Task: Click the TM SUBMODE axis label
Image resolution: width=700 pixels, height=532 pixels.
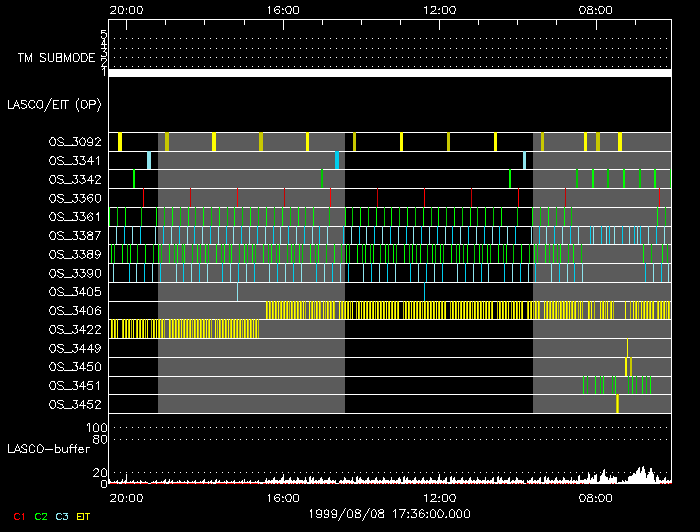Action: [56, 58]
